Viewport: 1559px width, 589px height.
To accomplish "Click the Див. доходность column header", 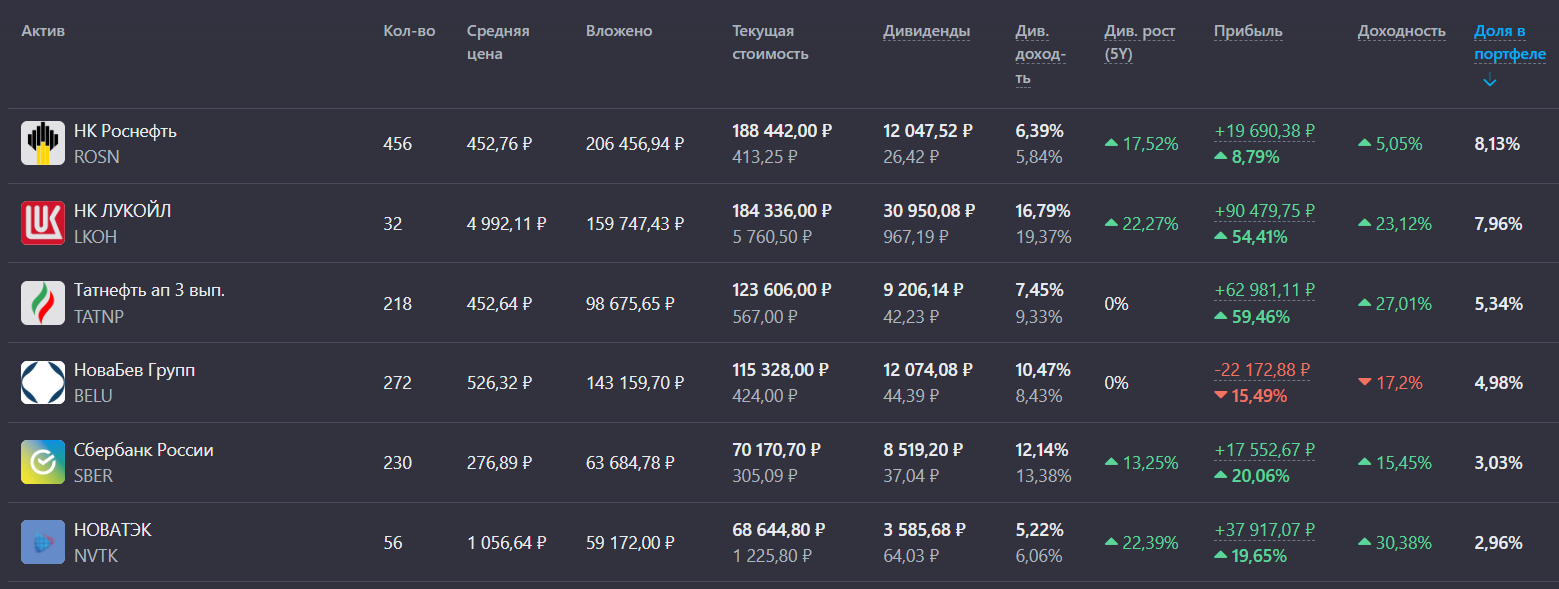I will coord(1040,54).
